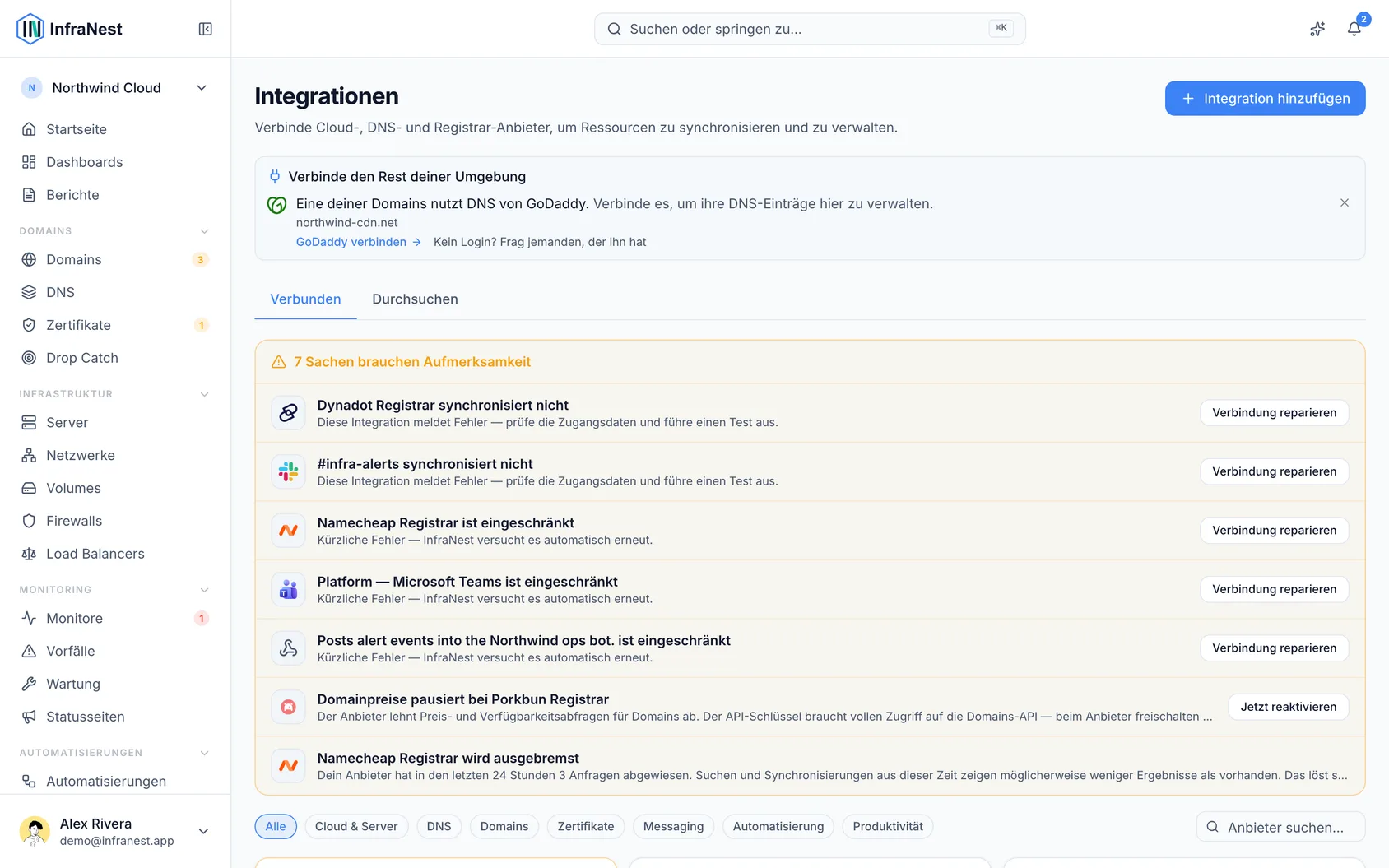The width and height of the screenshot is (1389, 868).
Task: Repair the Dynadot Registrar connection
Action: [1274, 413]
